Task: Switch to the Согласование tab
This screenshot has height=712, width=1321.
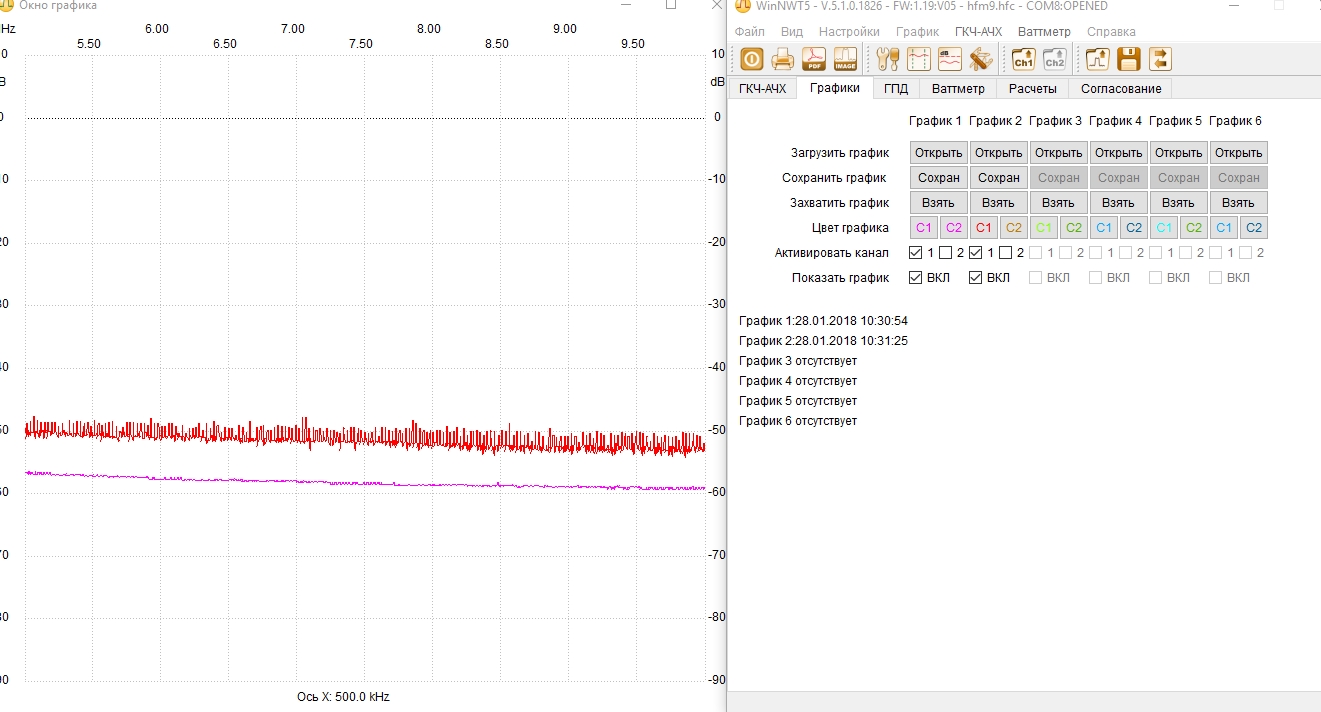Action: pos(1121,89)
